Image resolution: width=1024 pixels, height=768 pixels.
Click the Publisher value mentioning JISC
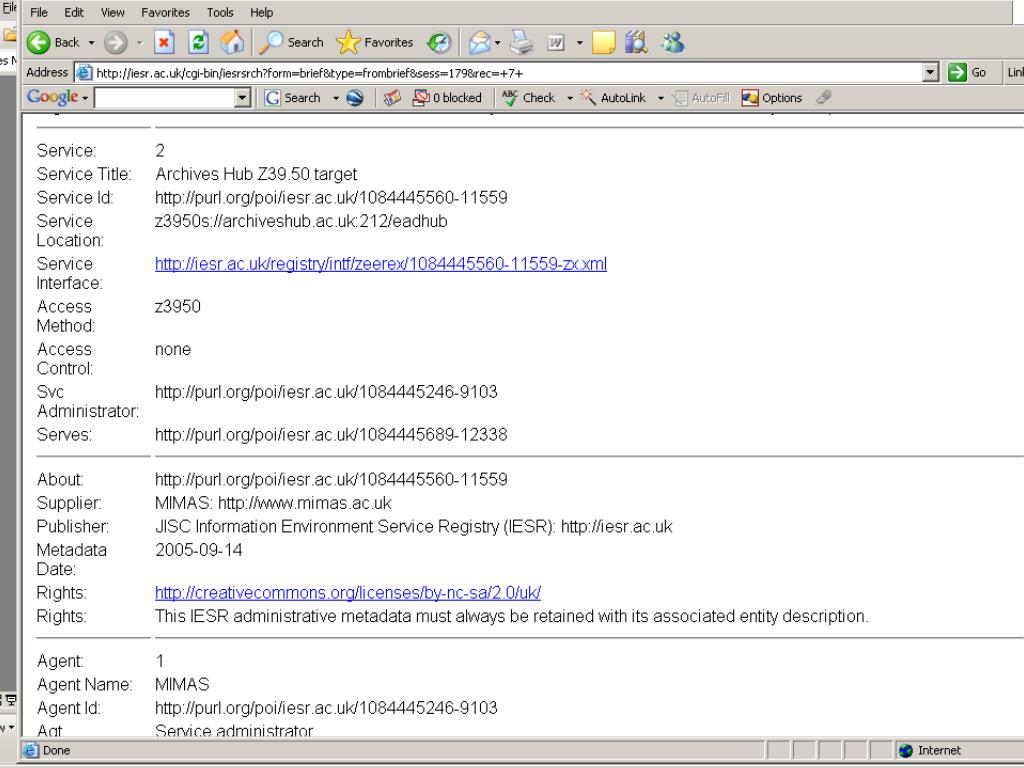pyautogui.click(x=413, y=527)
